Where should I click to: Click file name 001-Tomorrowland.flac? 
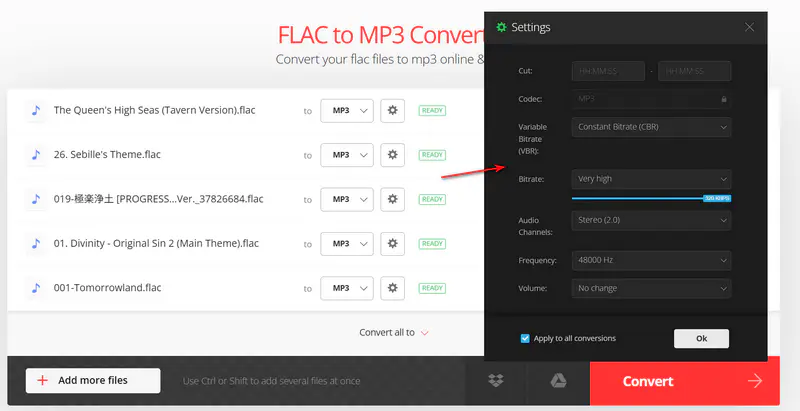coord(108,288)
